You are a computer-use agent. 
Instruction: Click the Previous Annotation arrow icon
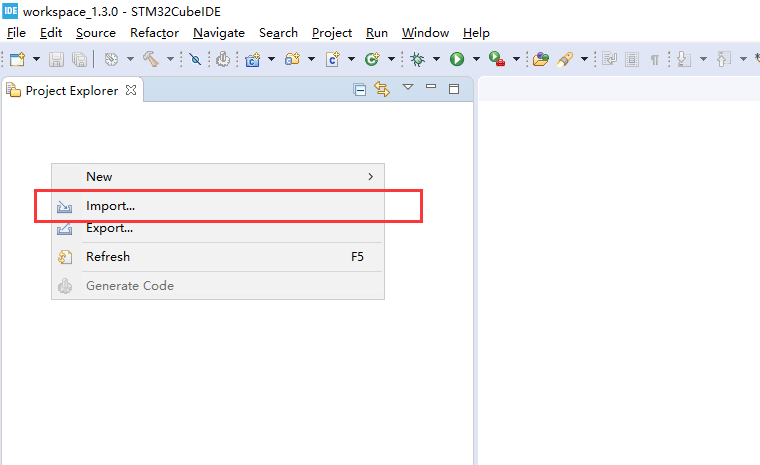(x=724, y=59)
